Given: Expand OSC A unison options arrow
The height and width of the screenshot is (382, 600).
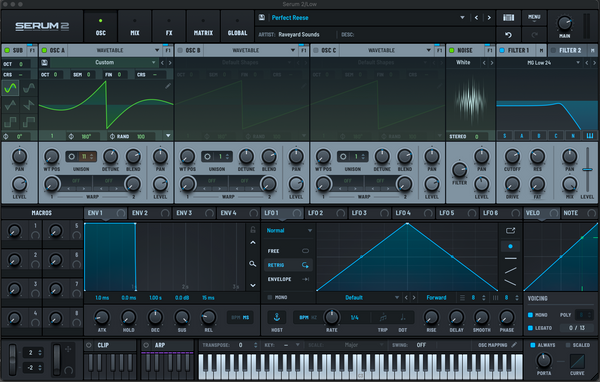Looking at the screenshot, I should 168,135.
